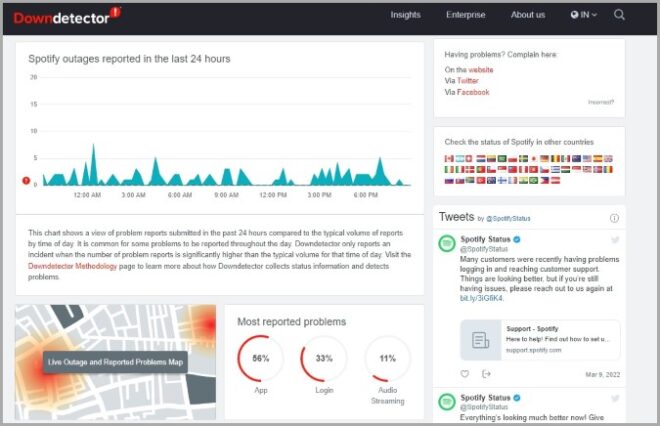Click the 11% Audio Streaming circle
This screenshot has height=426, width=660.
[x=388, y=358]
